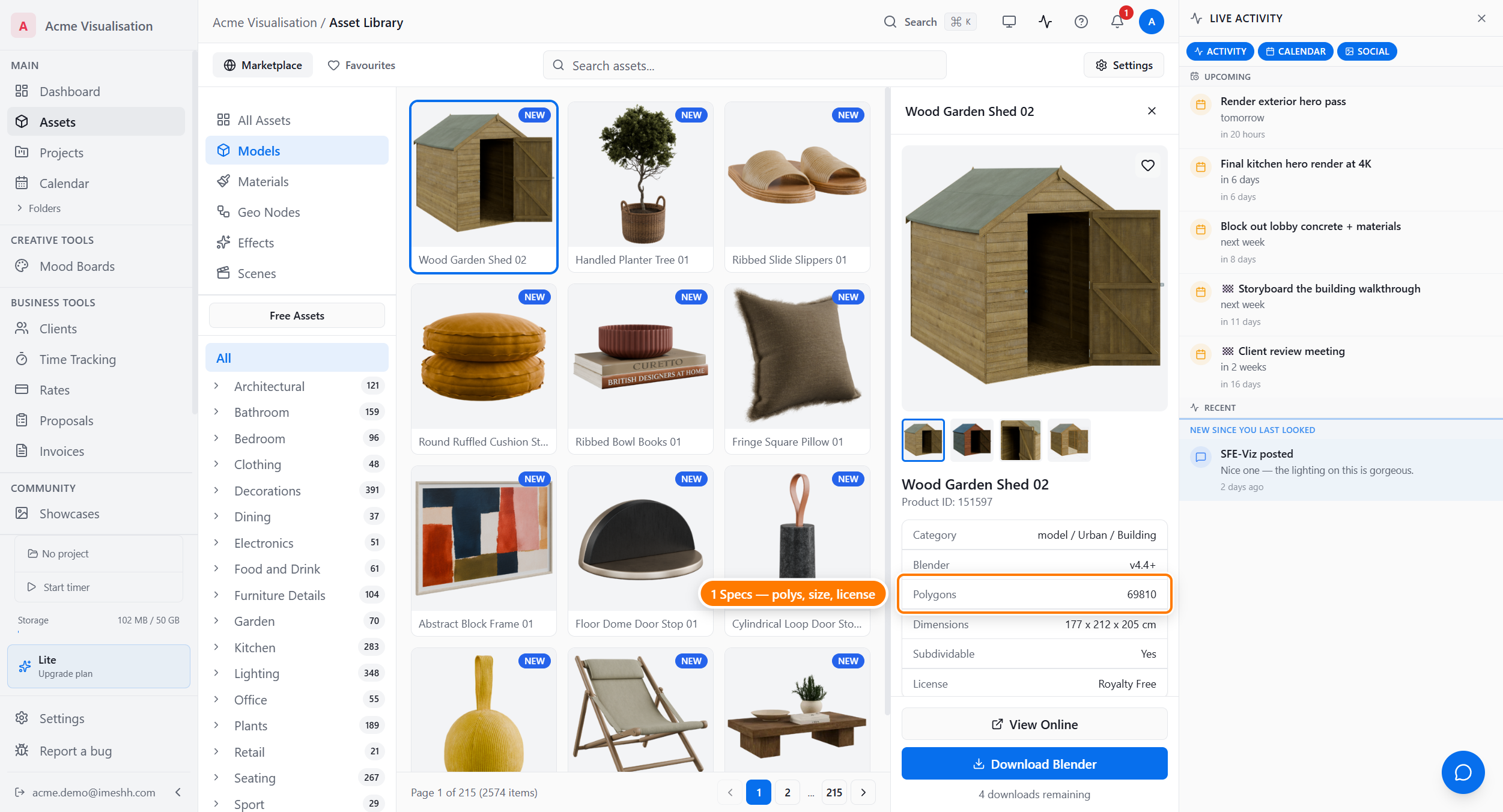Image resolution: width=1503 pixels, height=812 pixels.
Task: Open notifications bell with badge
Action: (1117, 22)
